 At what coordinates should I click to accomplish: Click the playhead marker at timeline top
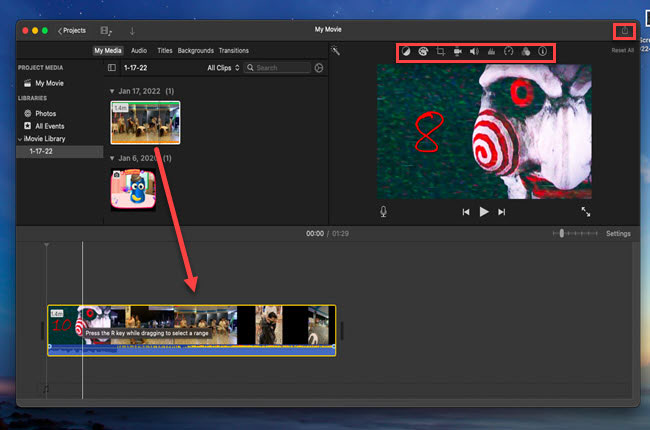pyautogui.click(x=46, y=245)
